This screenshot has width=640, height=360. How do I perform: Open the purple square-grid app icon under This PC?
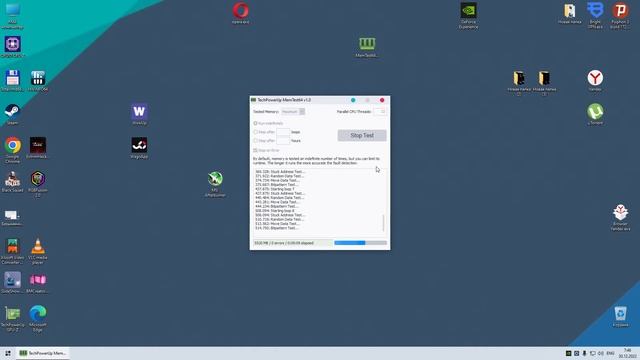click(x=13, y=47)
